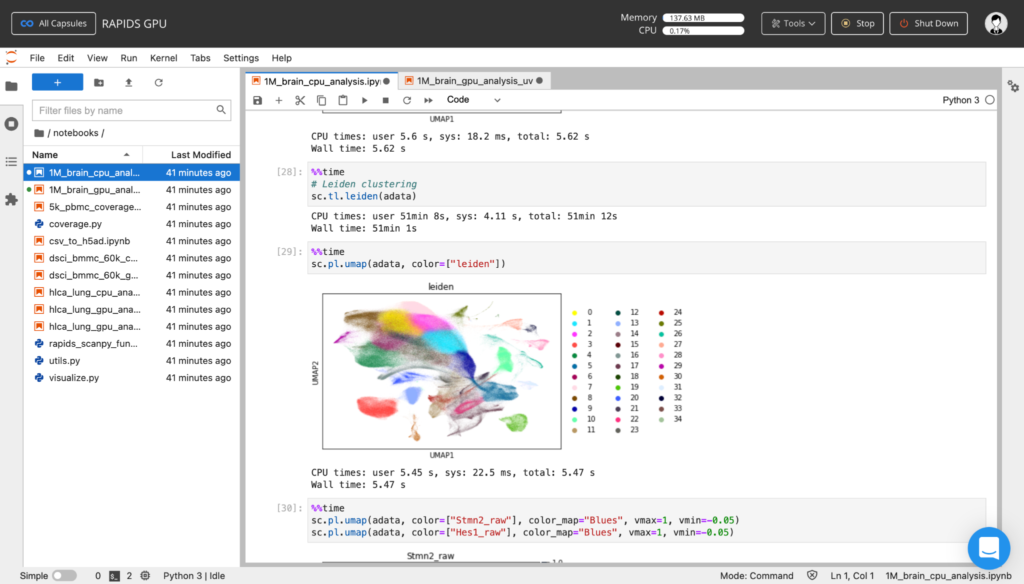This screenshot has height=584, width=1024.
Task: Click the All Capsules button
Action: point(54,23)
